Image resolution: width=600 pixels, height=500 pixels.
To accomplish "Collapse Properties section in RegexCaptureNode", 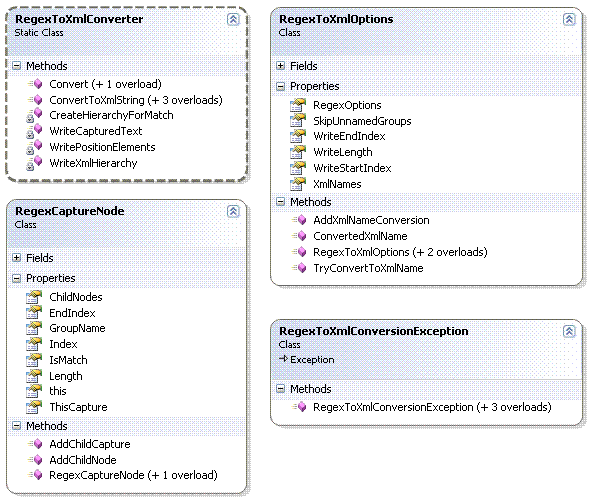I will [x=16, y=279].
